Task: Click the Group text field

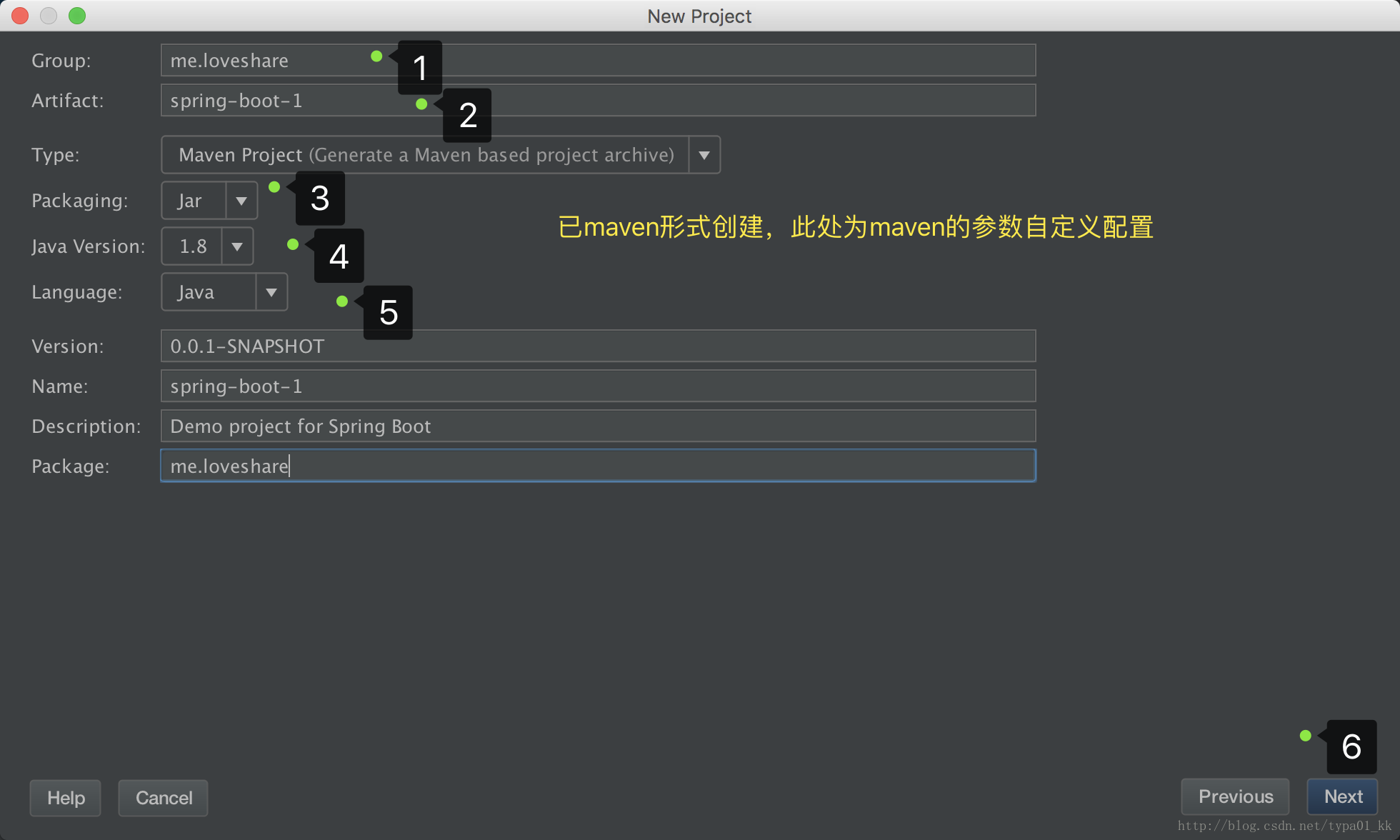Action: pyautogui.click(x=714, y=61)
